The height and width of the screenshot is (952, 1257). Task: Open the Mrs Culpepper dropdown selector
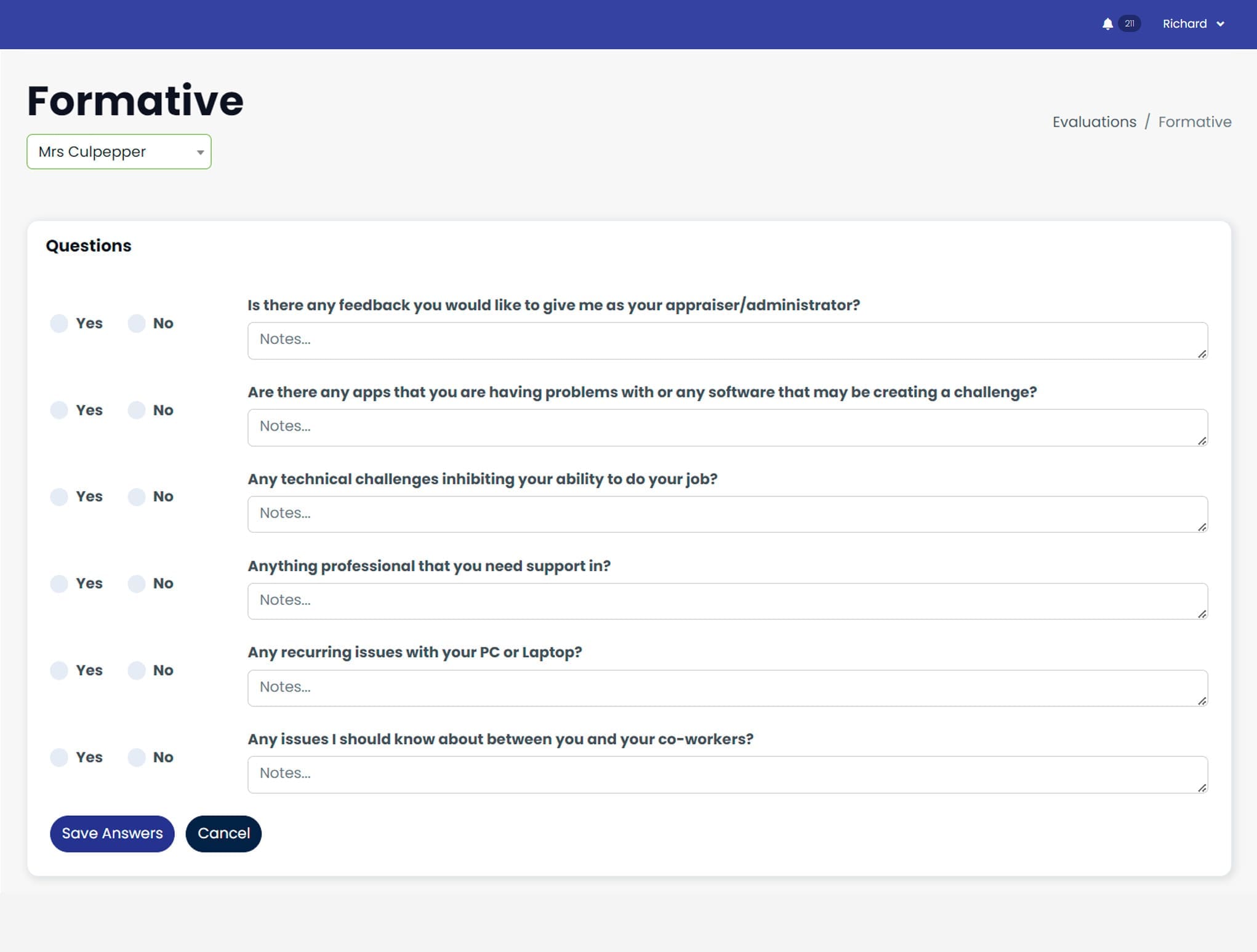click(119, 151)
